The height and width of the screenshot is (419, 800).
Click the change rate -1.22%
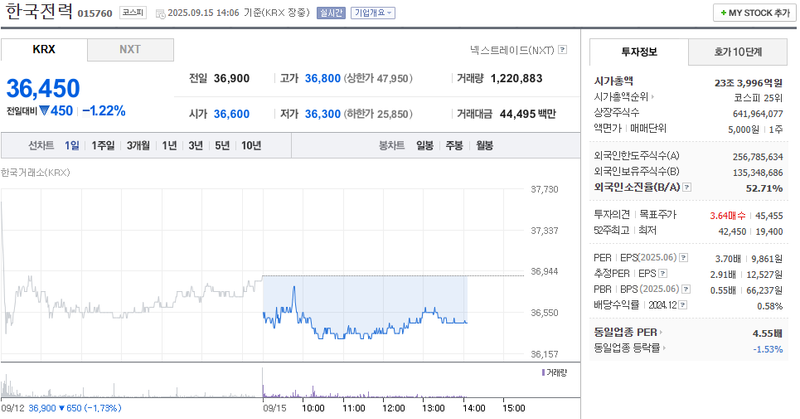click(104, 111)
